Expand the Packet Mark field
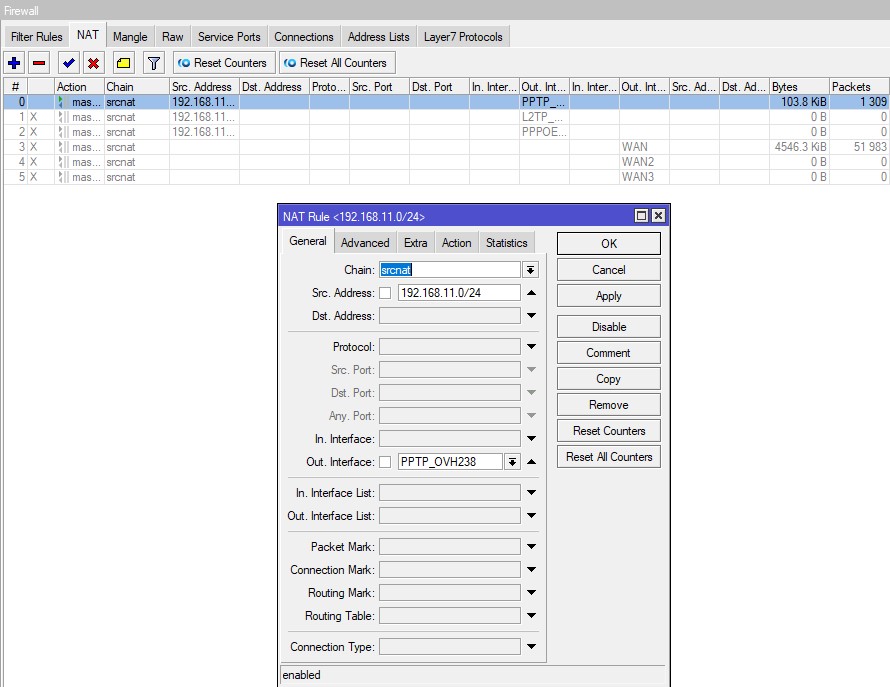This screenshot has height=687, width=890. click(531, 546)
